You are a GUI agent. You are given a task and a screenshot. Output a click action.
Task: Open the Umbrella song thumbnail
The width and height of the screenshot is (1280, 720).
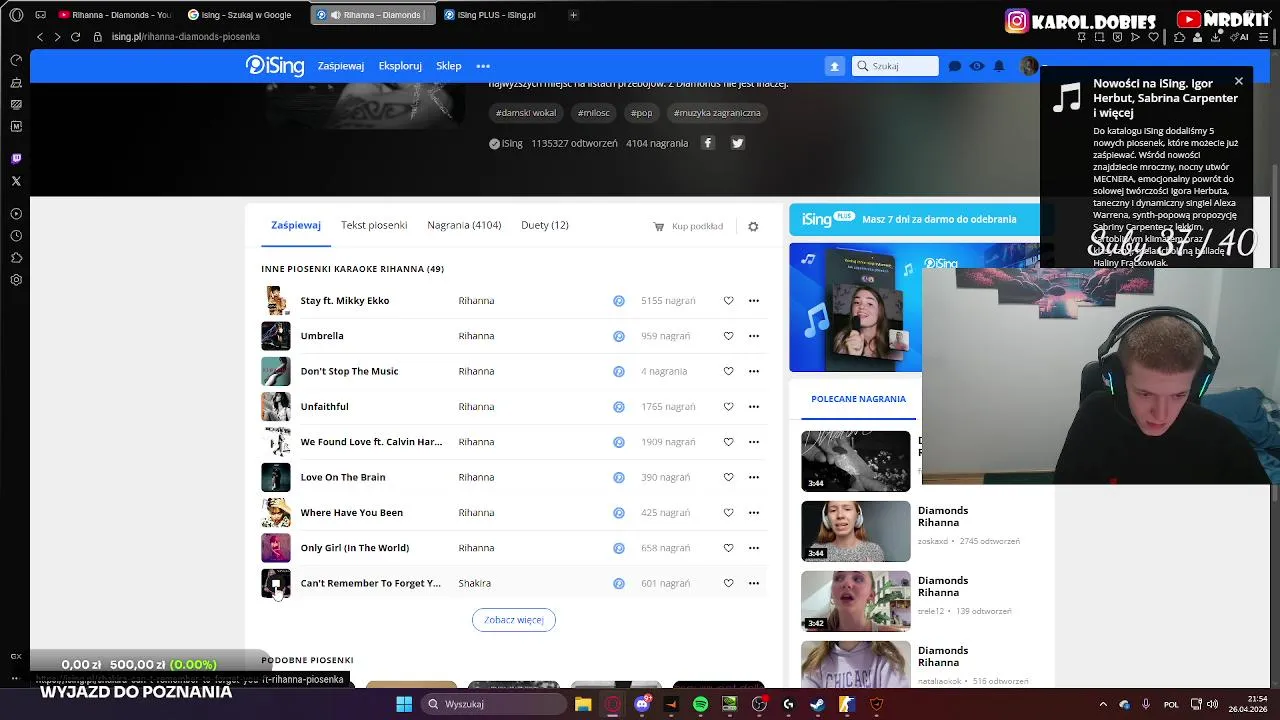click(x=276, y=336)
